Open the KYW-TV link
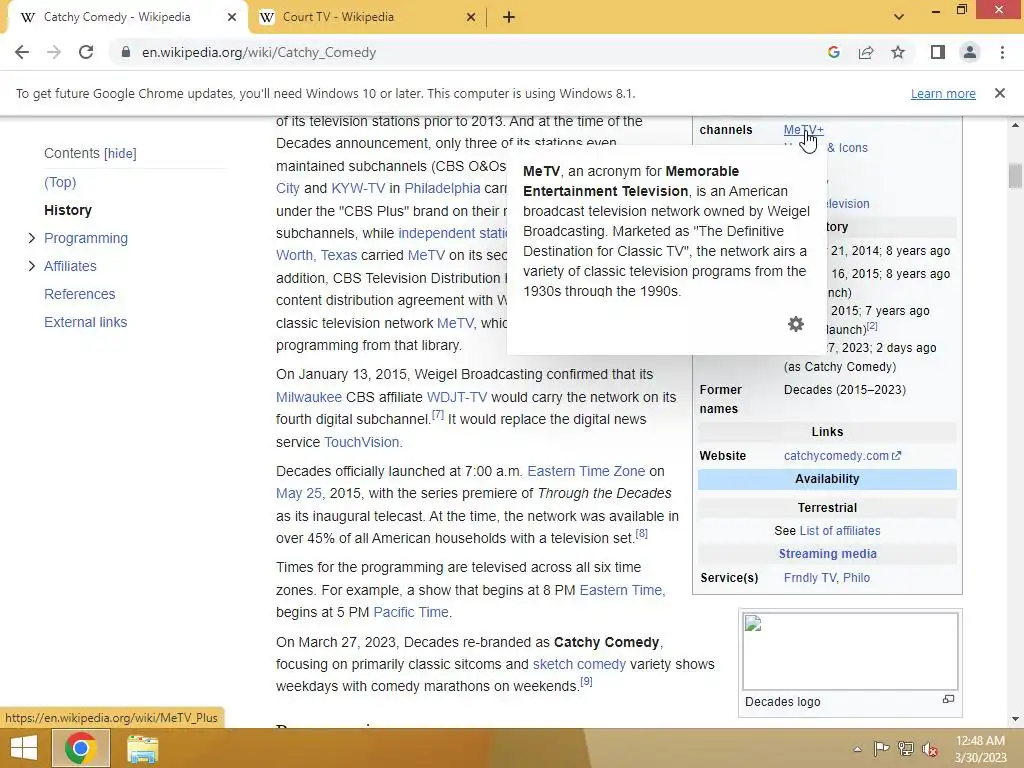 pos(358,188)
